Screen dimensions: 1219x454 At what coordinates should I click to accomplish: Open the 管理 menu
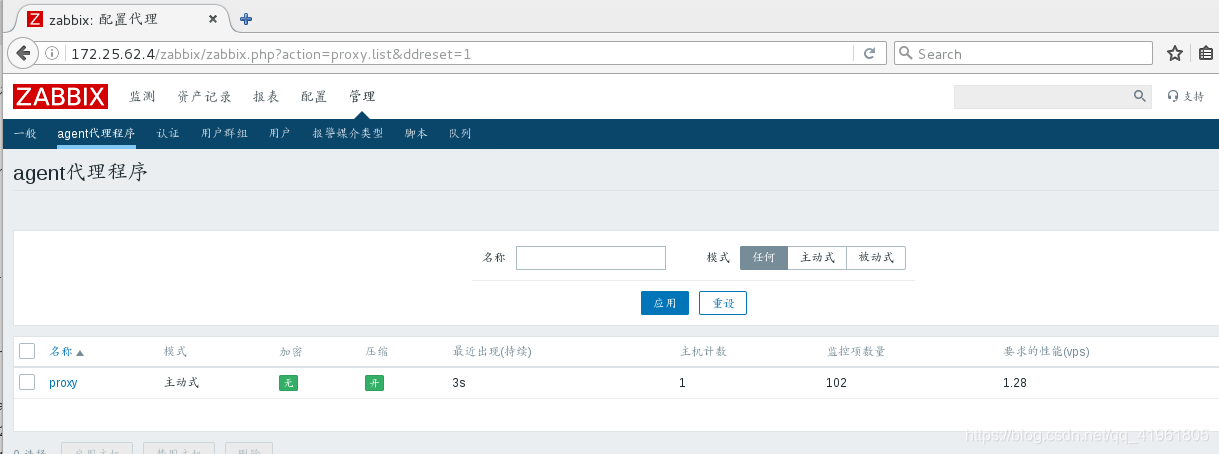[362, 96]
